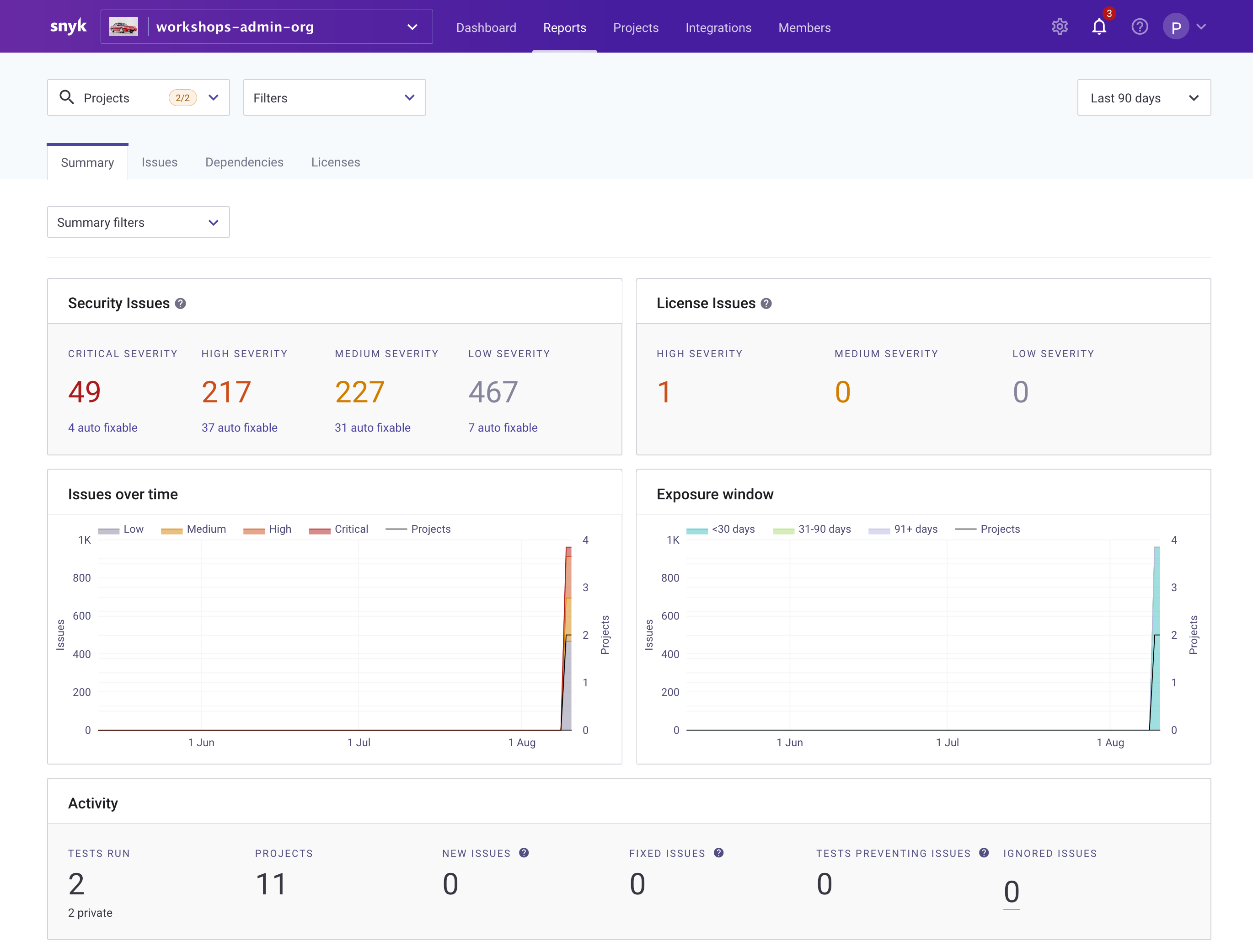Viewport: 1253px width, 952px height.
Task: Click the 37 auto fixable link
Action: (x=239, y=428)
